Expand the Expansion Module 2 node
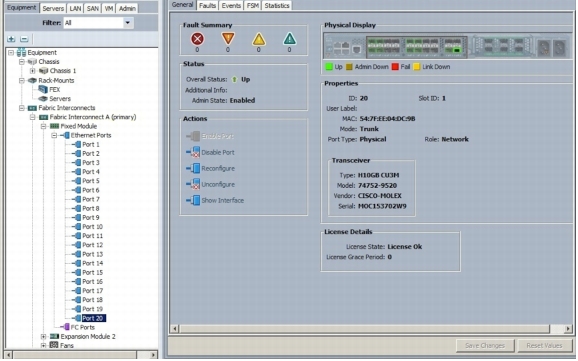 pos(43,337)
